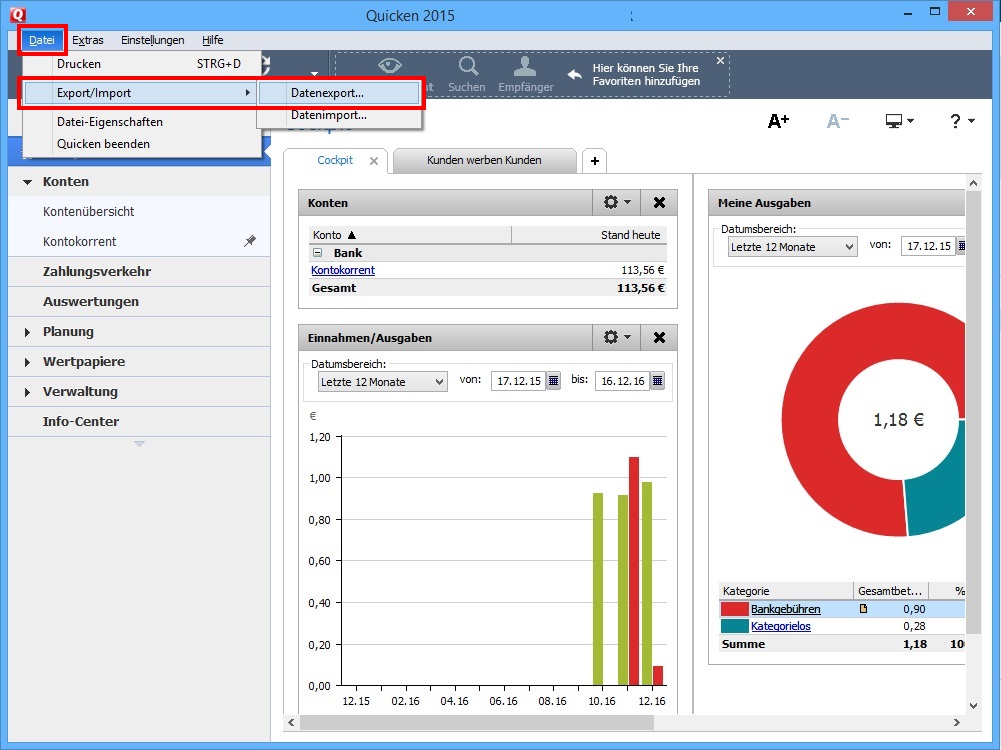The height and width of the screenshot is (750, 1001).
Task: Click the Suchen magnifier icon in toolbar
Action: [467, 68]
